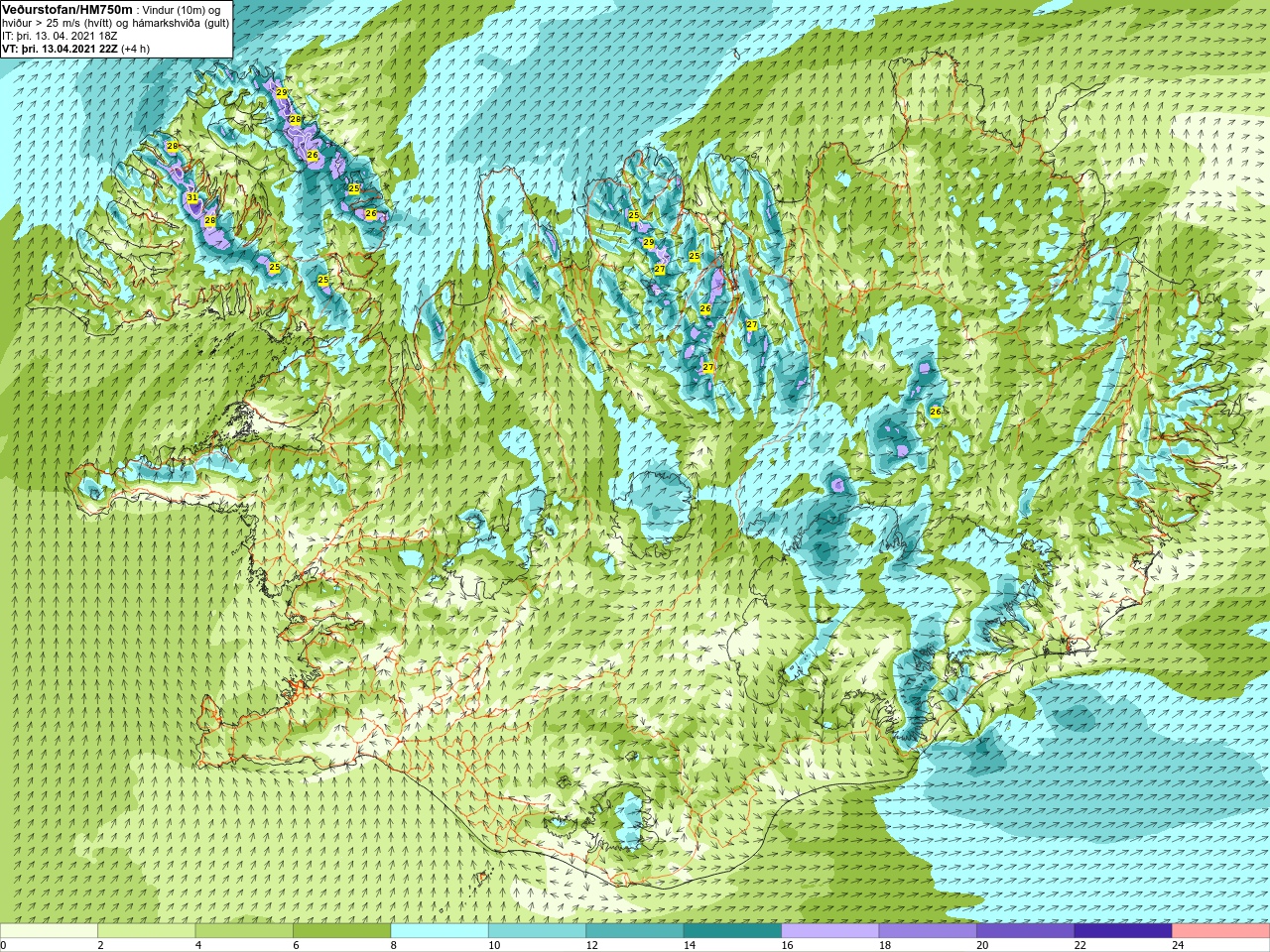Click the legend scale number 18
The width and height of the screenshot is (1270, 952).
(885, 945)
